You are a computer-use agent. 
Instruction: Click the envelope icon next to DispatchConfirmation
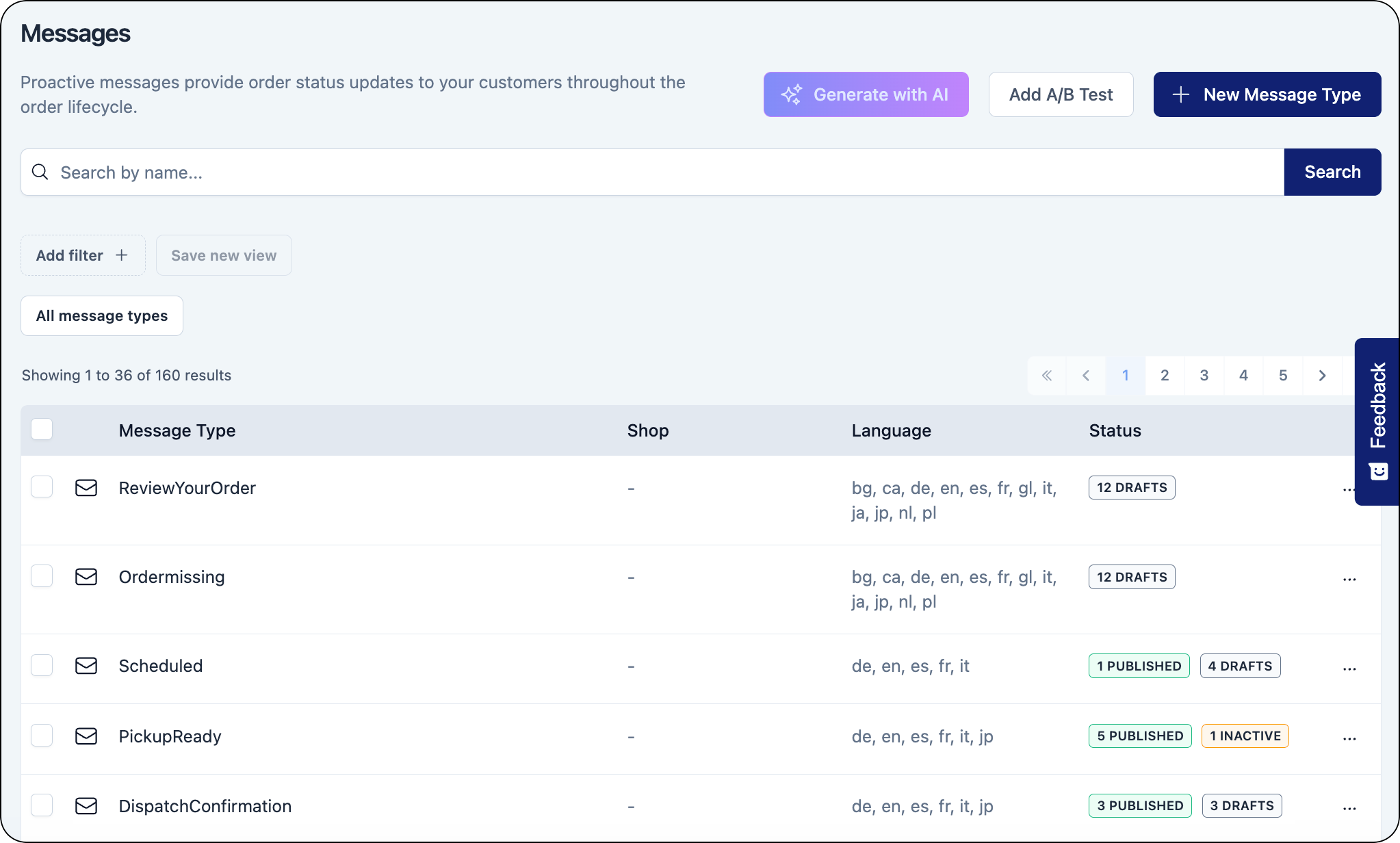[86, 806]
